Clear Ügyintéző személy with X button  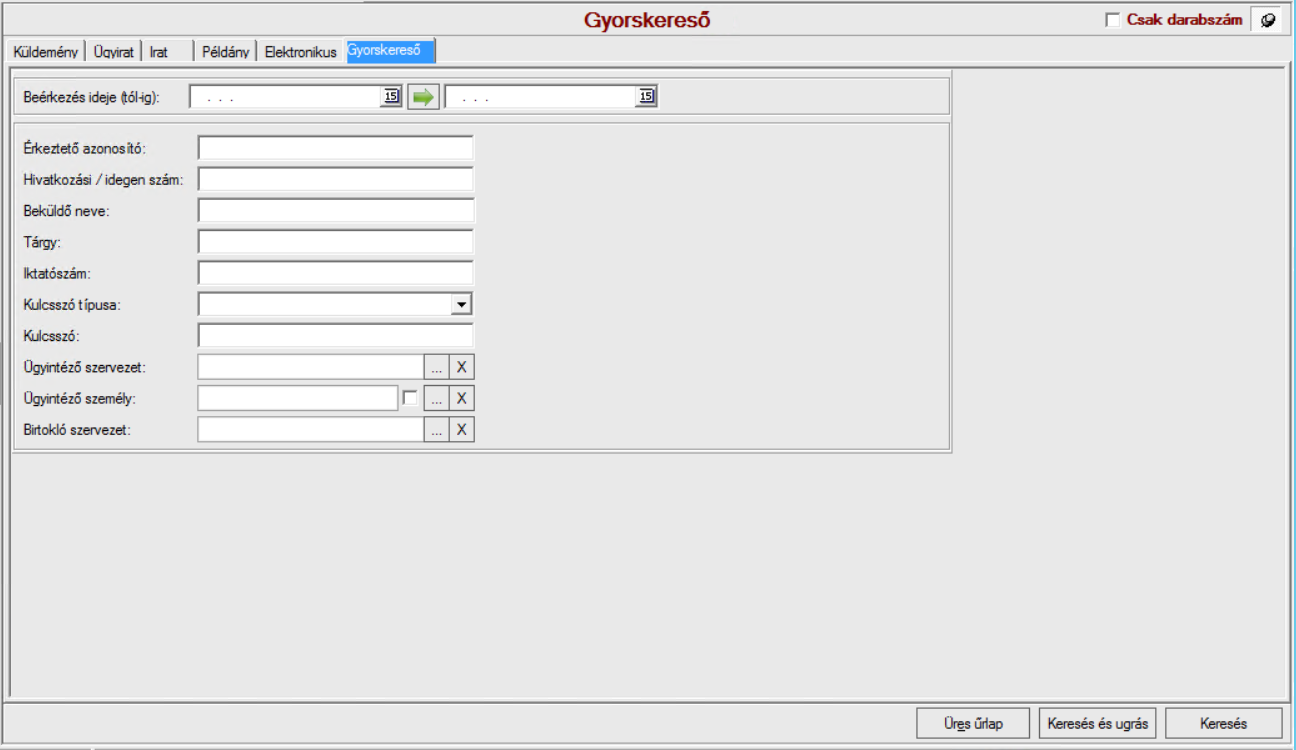point(461,398)
